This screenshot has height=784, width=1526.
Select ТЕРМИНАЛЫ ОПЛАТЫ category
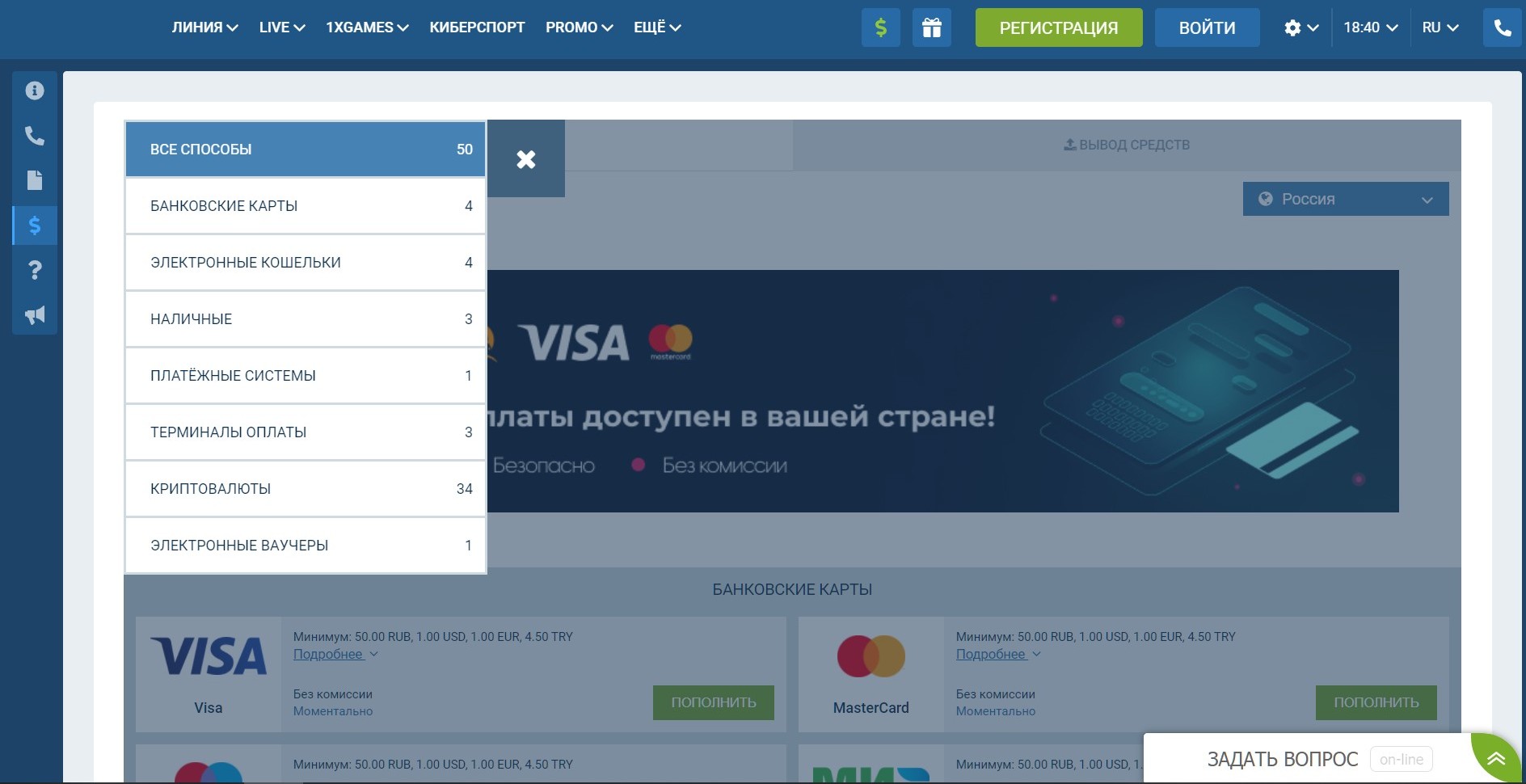[x=306, y=432]
